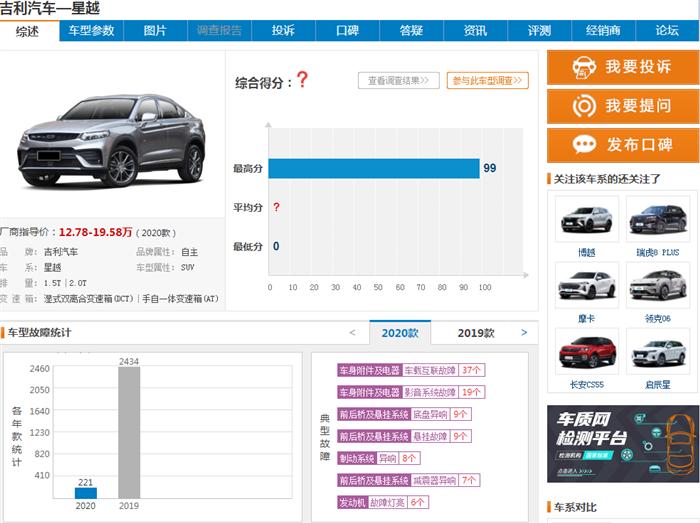Click the 减震器异响 fault tag

click(x=409, y=480)
